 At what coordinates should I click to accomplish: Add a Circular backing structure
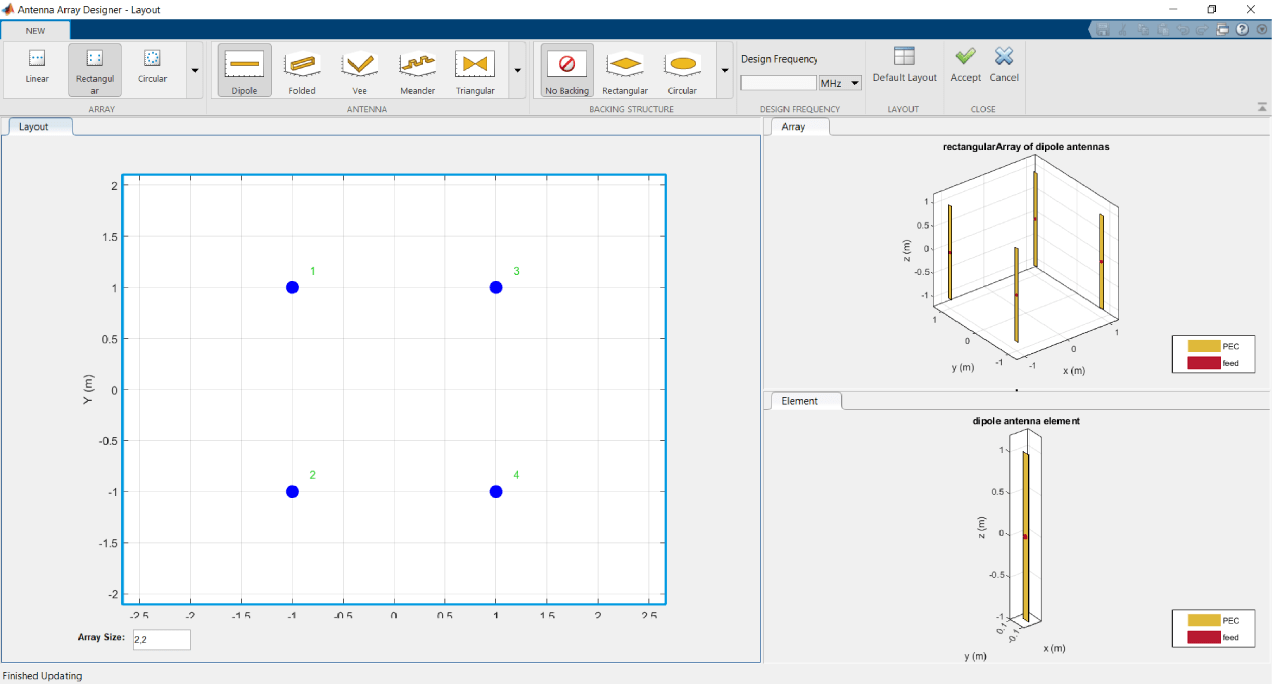click(x=683, y=68)
